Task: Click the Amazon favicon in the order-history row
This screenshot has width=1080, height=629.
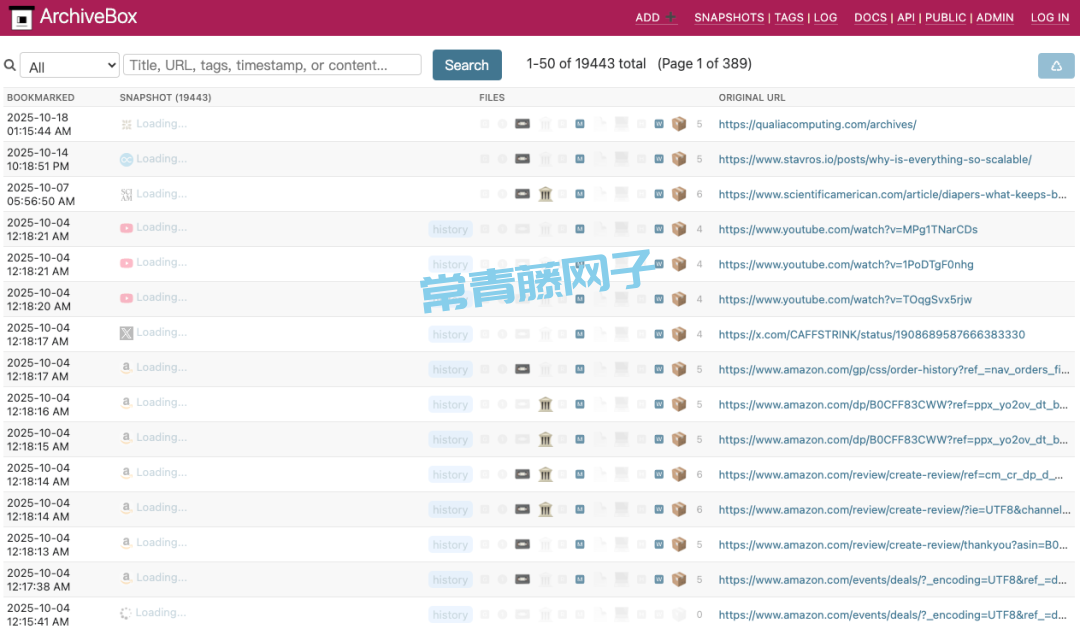Action: (126, 368)
